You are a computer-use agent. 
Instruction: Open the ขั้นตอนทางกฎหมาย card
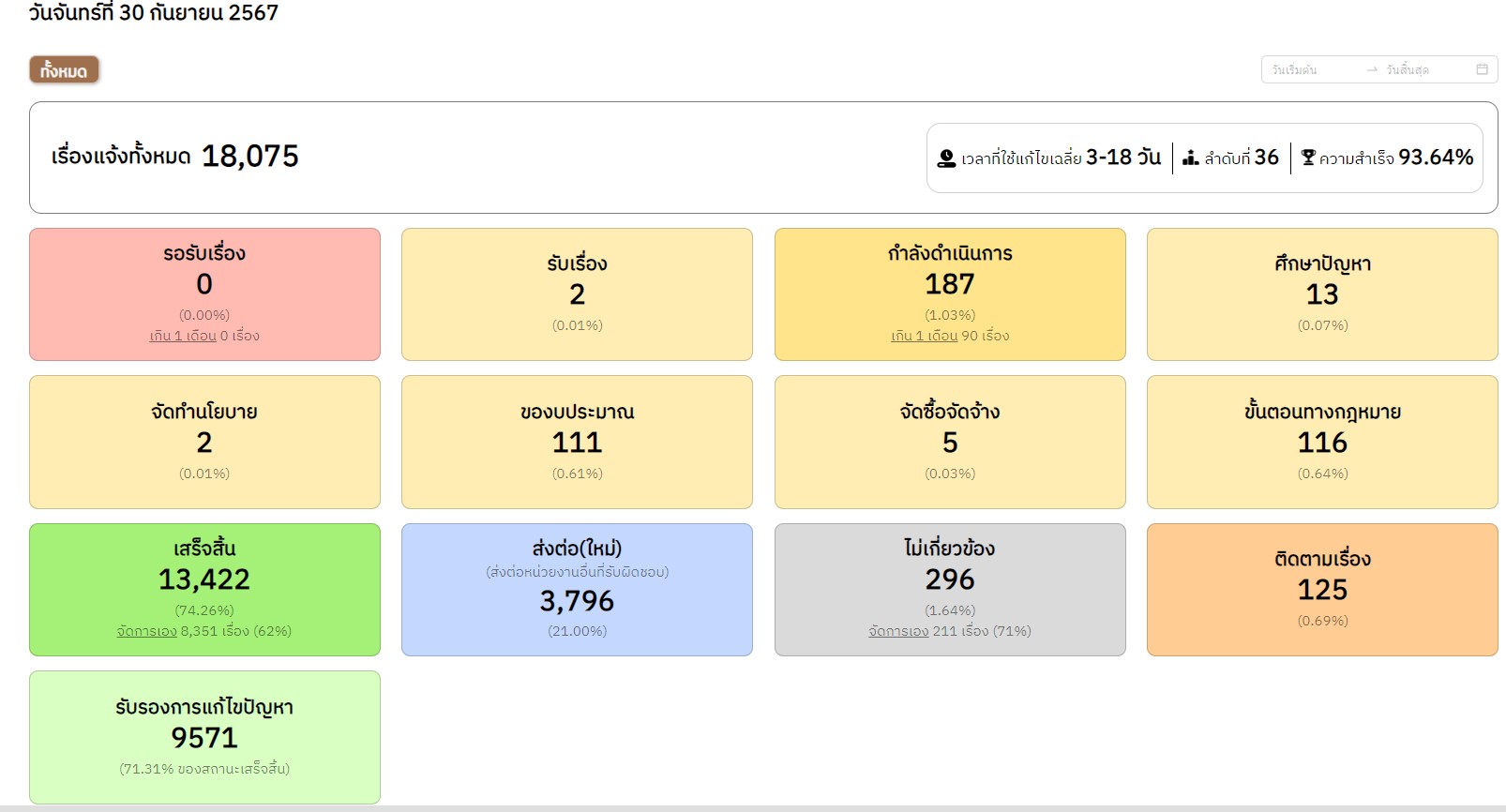pos(1322,442)
